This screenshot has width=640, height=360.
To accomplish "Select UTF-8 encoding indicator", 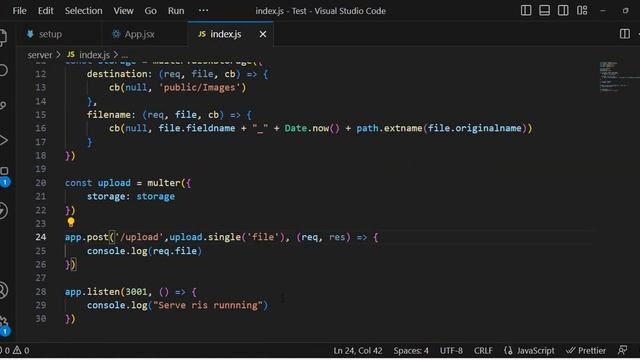I will tap(451, 351).
